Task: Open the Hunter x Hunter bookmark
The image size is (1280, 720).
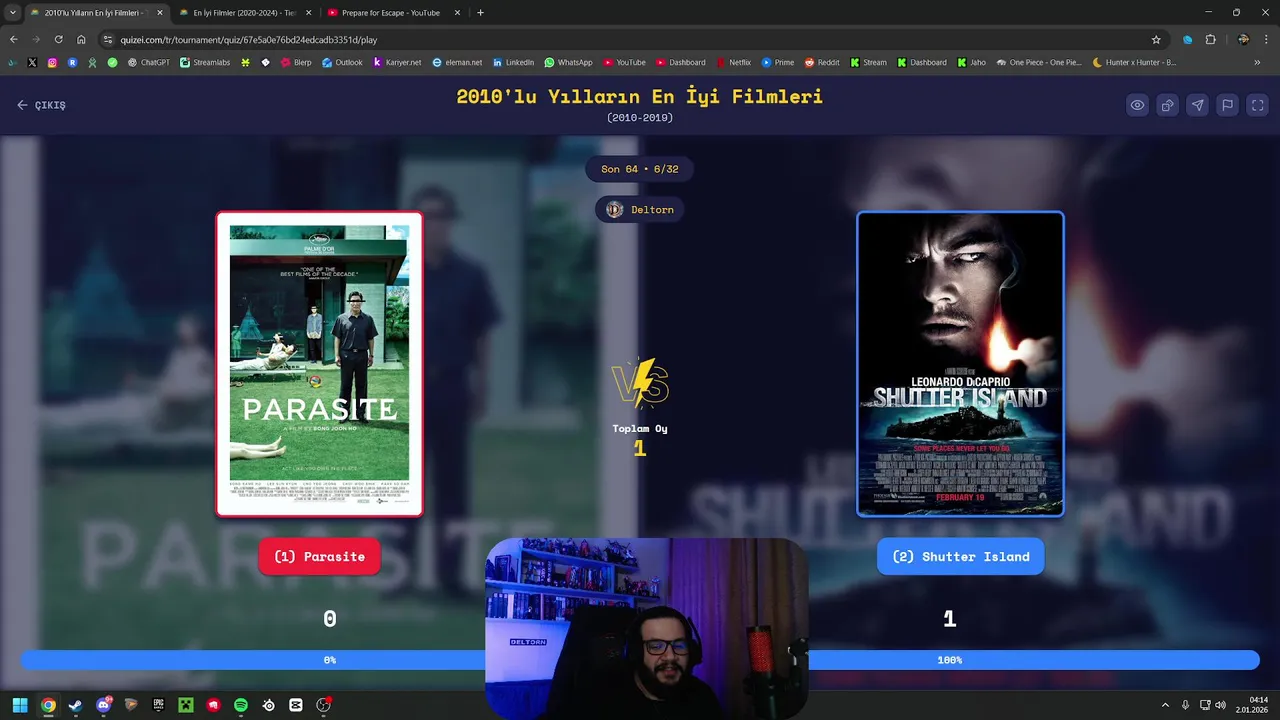Action: point(1134,62)
